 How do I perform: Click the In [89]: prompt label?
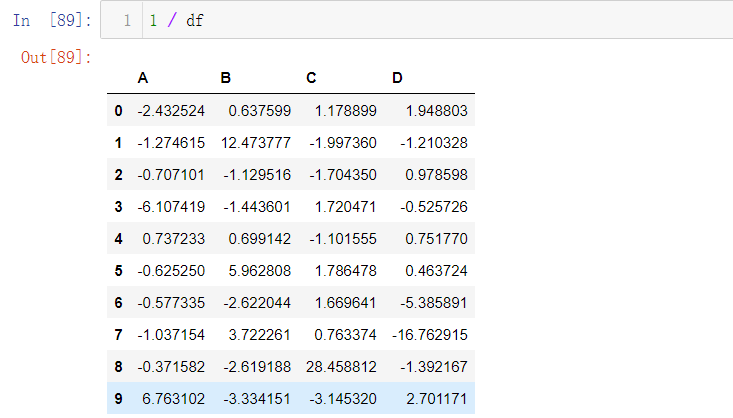click(52, 21)
